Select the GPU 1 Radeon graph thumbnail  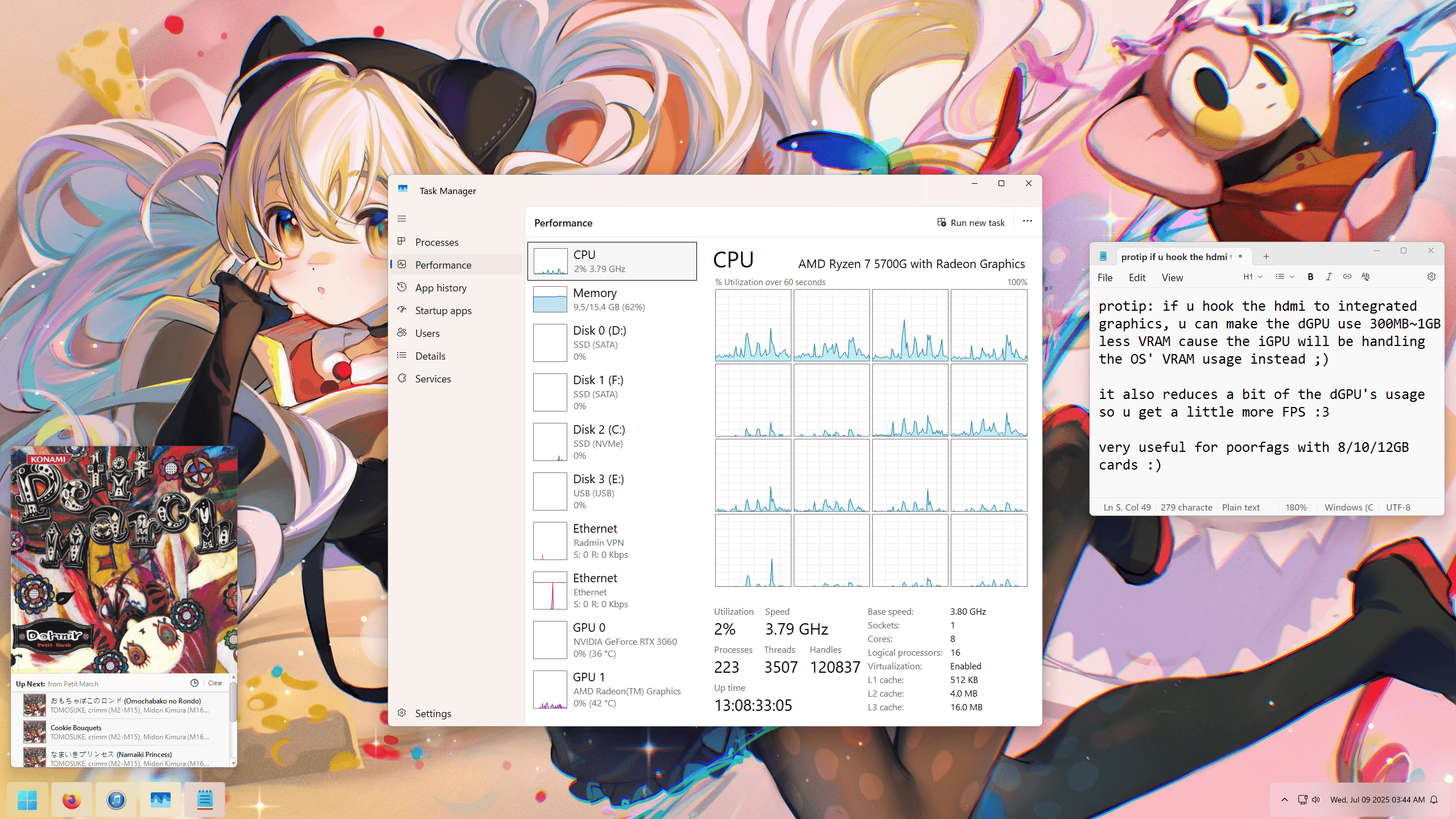550,689
